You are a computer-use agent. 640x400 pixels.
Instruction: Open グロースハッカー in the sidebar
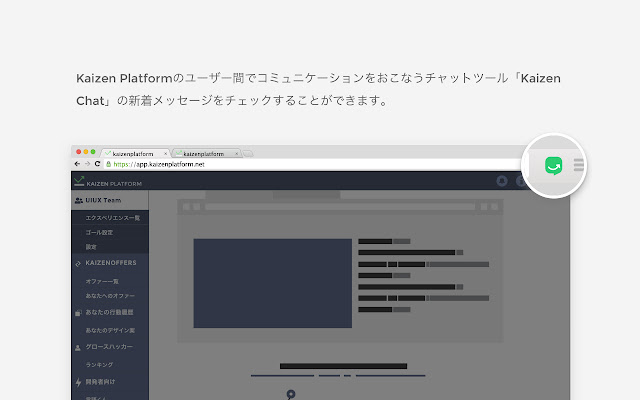[x=109, y=347]
